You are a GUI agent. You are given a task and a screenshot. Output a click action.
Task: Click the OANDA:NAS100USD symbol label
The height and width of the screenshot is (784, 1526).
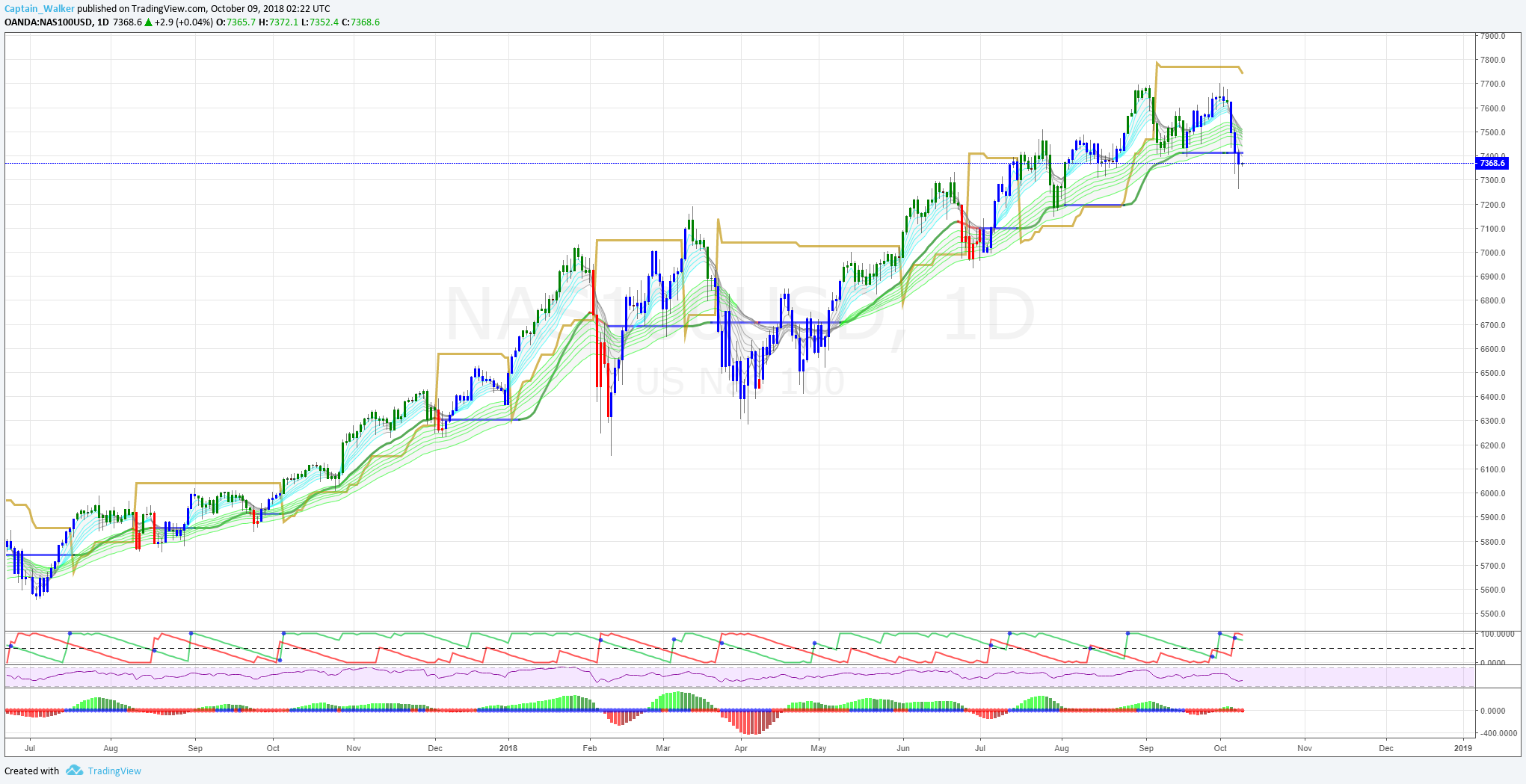(49, 22)
